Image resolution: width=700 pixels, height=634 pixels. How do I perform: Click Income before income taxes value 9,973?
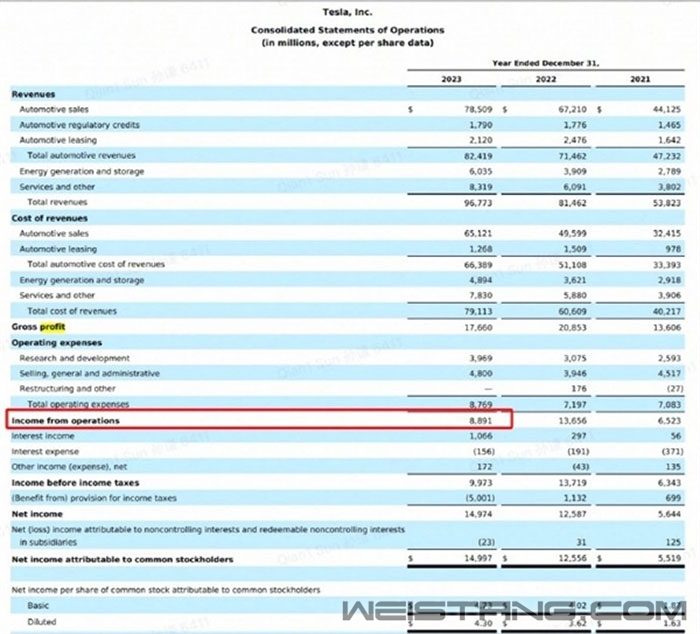pos(481,483)
